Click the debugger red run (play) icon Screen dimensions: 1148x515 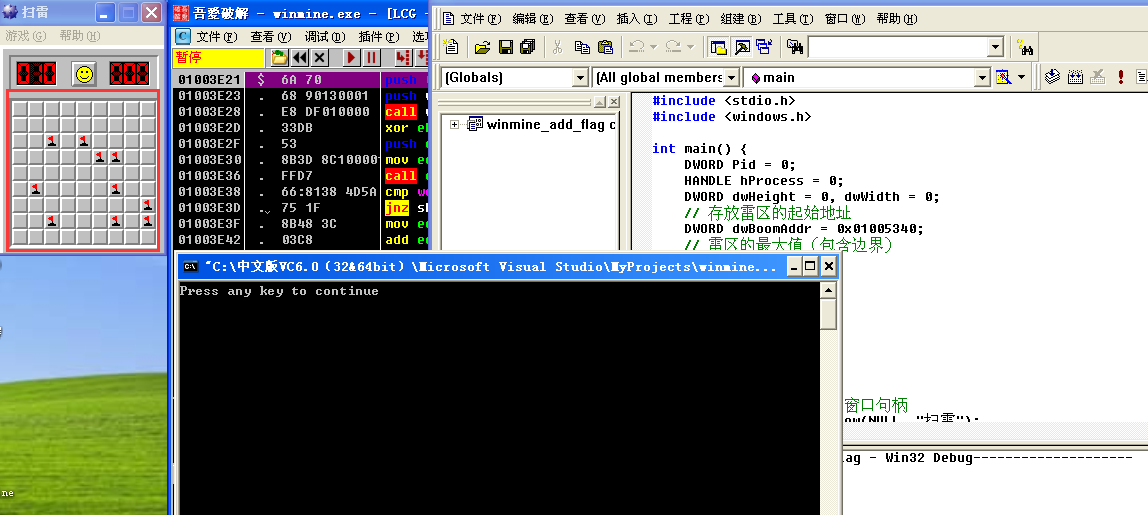click(x=351, y=57)
